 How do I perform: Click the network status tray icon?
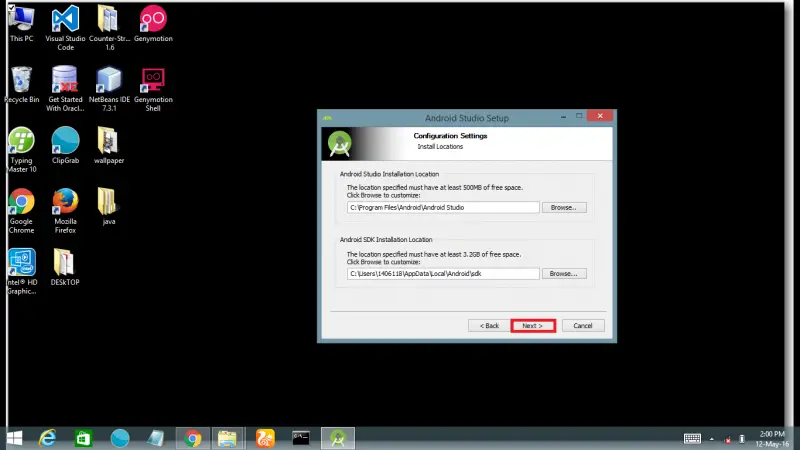[x=728, y=439]
